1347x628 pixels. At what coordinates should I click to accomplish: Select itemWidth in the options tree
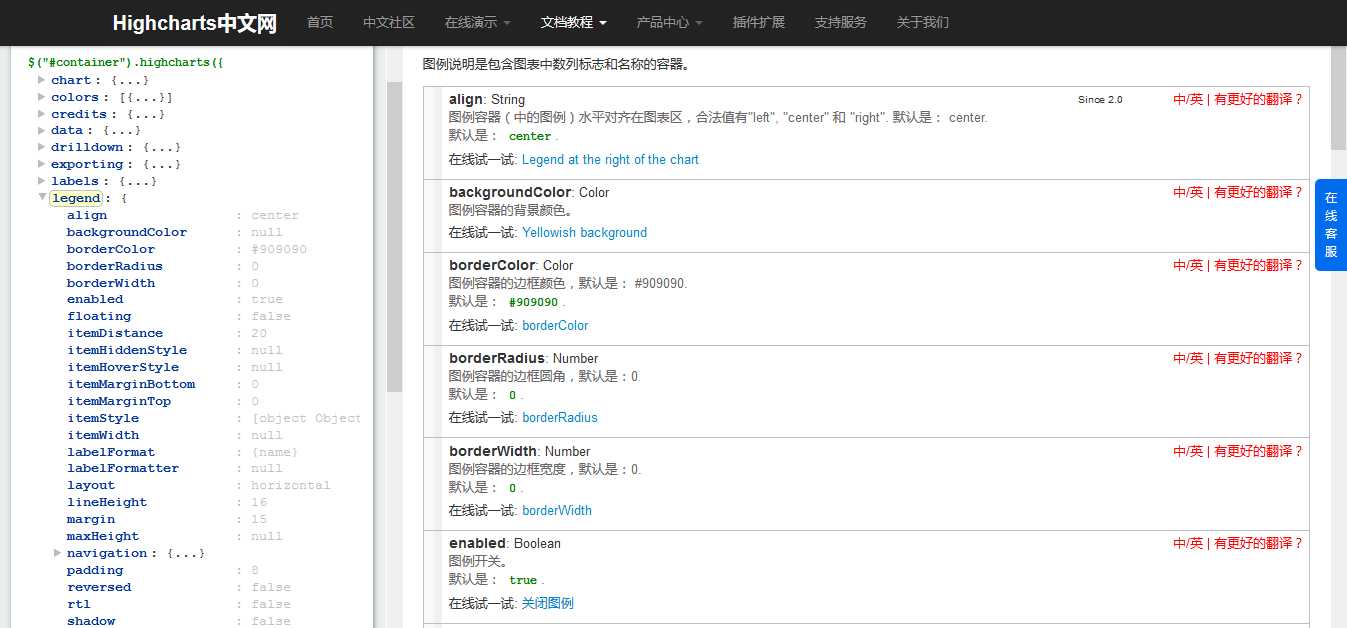tap(103, 435)
